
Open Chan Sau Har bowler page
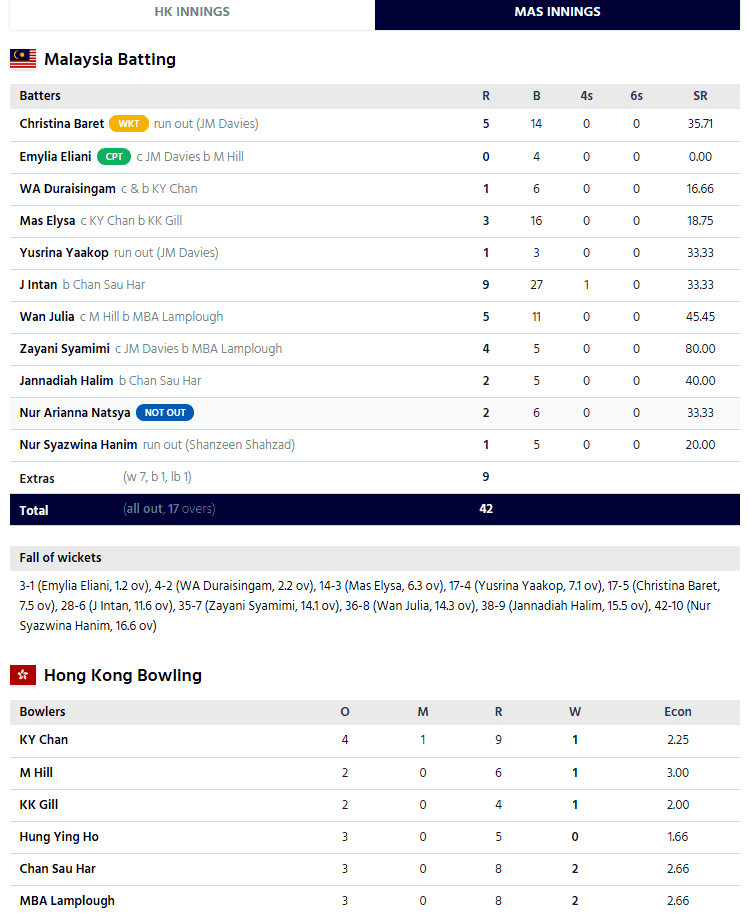pyautogui.click(x=57, y=868)
